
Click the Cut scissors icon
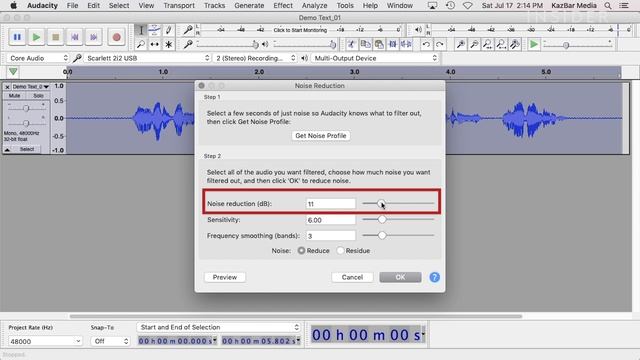[x=351, y=44]
